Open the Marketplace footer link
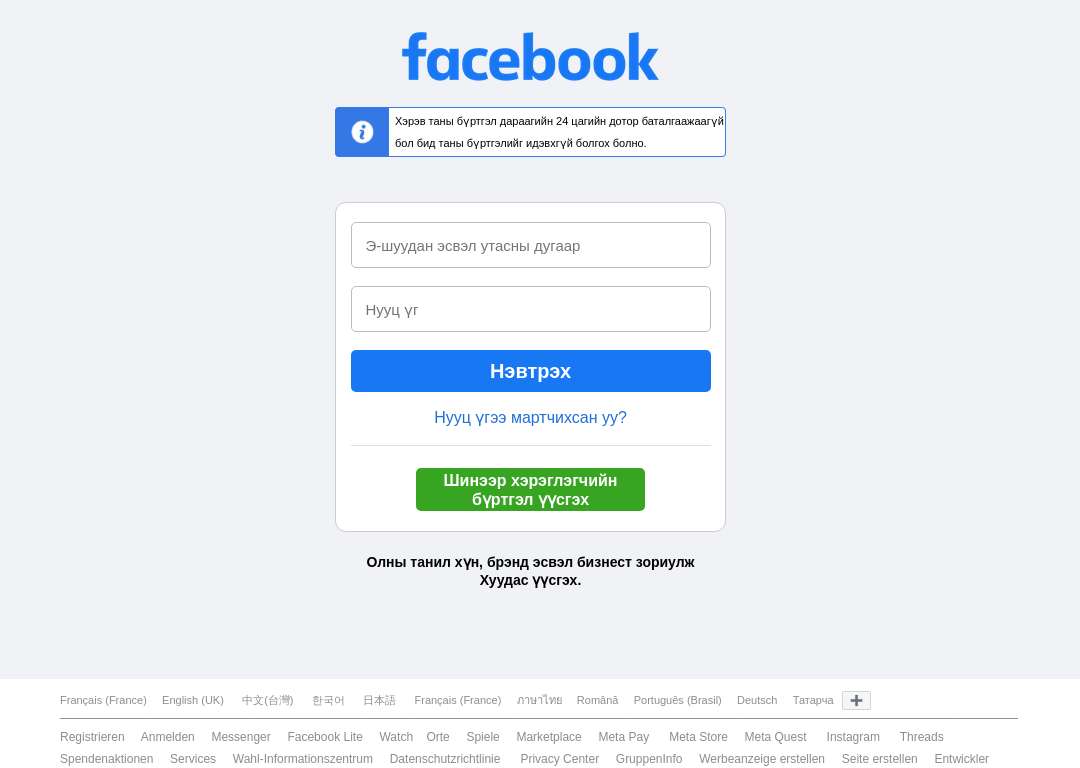The image size is (1080, 768). [x=549, y=737]
